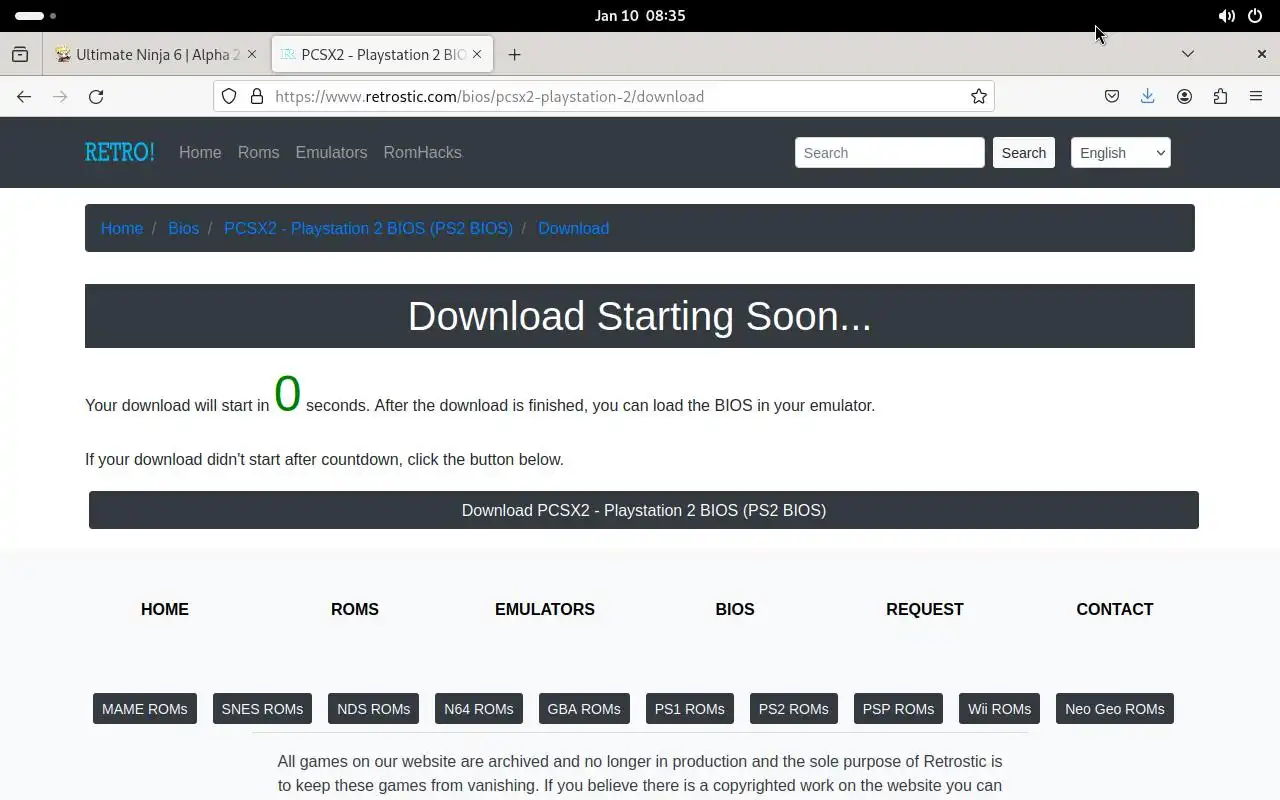Open system volume control
The image size is (1280, 800).
1226,16
